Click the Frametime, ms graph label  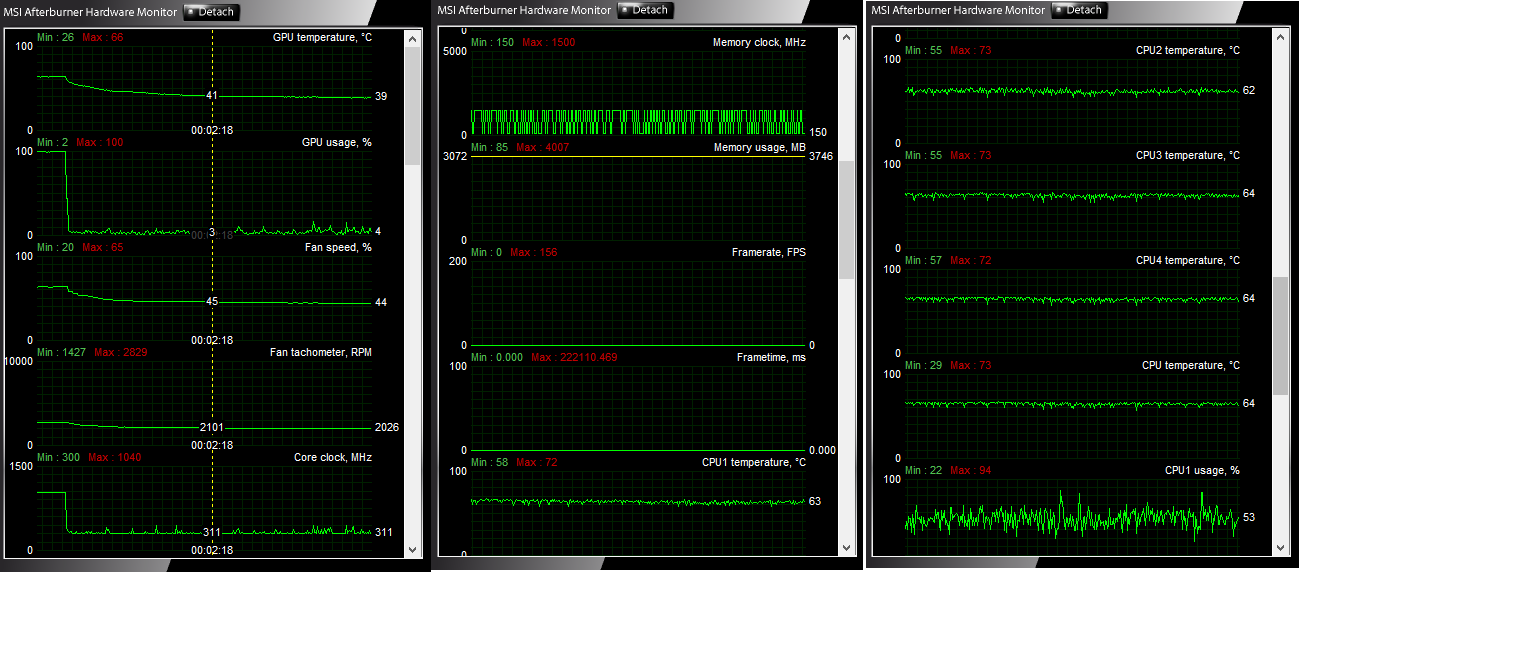coord(771,357)
